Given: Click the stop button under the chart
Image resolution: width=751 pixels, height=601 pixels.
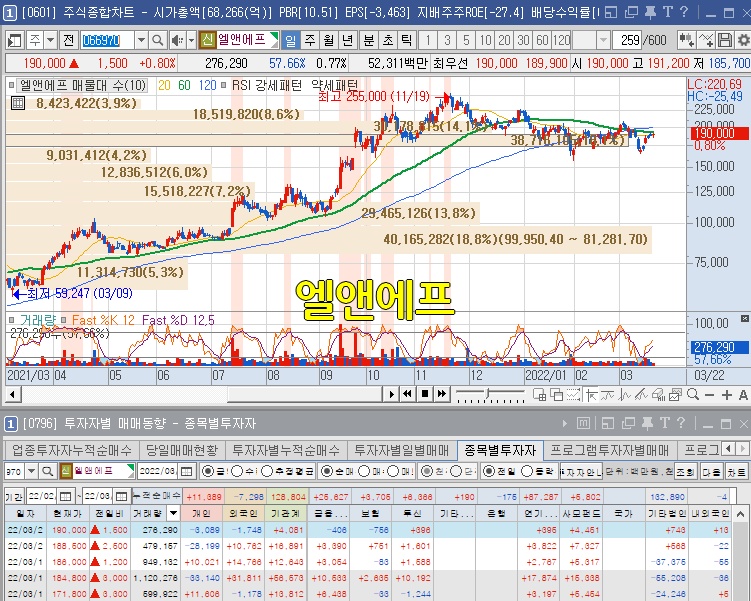Looking at the screenshot, I should pyautogui.click(x=424, y=394).
